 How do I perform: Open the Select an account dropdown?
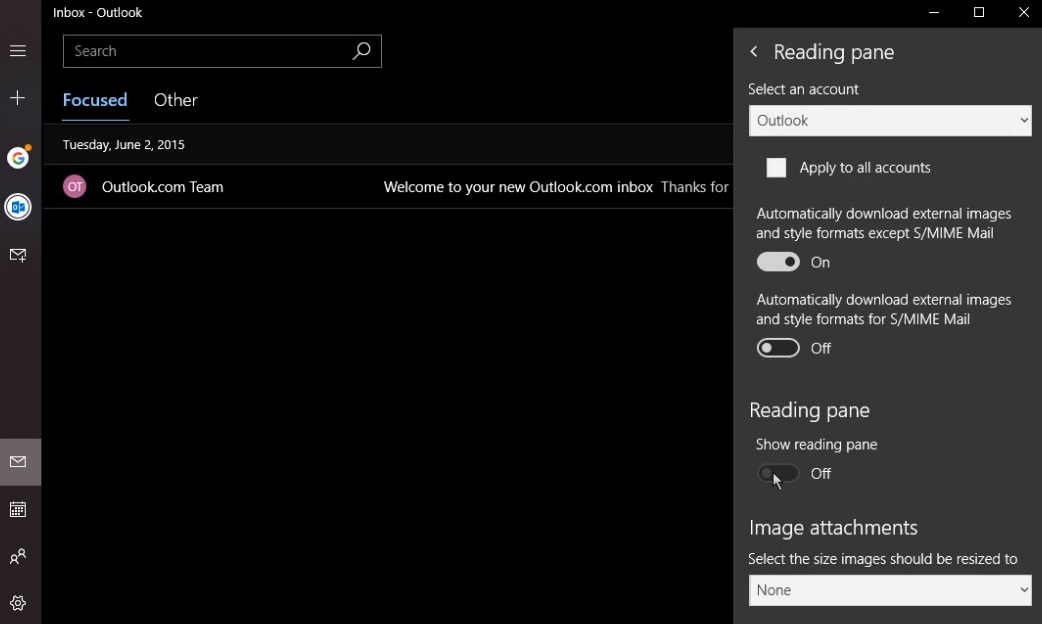(x=890, y=121)
